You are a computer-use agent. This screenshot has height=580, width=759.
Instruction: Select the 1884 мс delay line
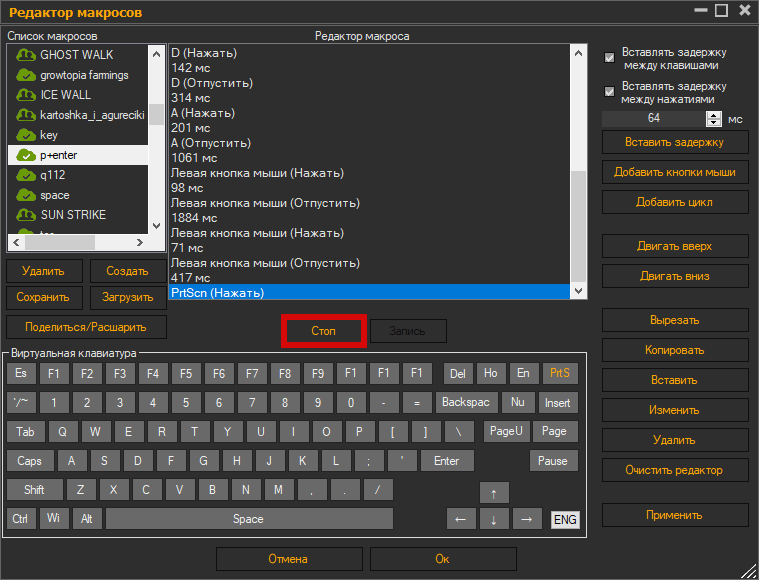pyautogui.click(x=369, y=218)
